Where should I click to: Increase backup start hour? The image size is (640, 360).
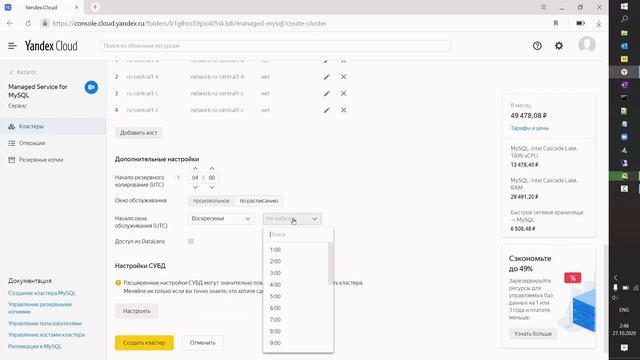pos(195,168)
